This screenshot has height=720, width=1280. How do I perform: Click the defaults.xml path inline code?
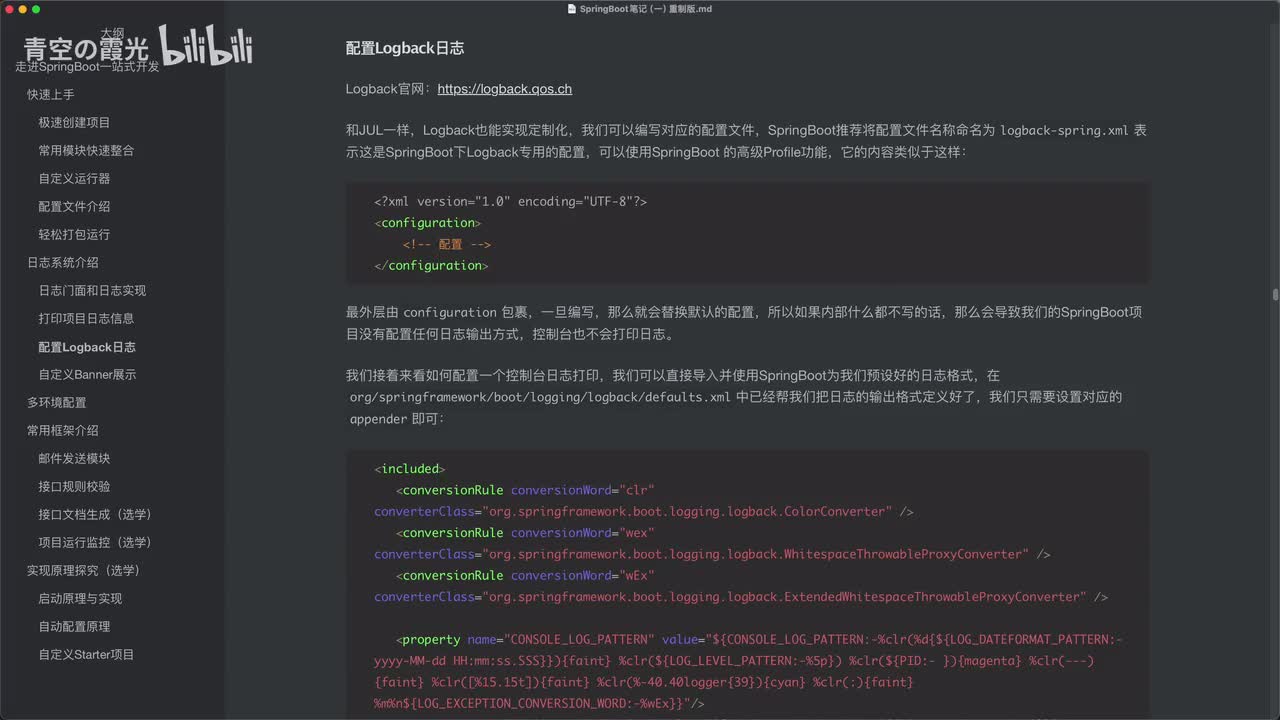pyautogui.click(x=540, y=397)
